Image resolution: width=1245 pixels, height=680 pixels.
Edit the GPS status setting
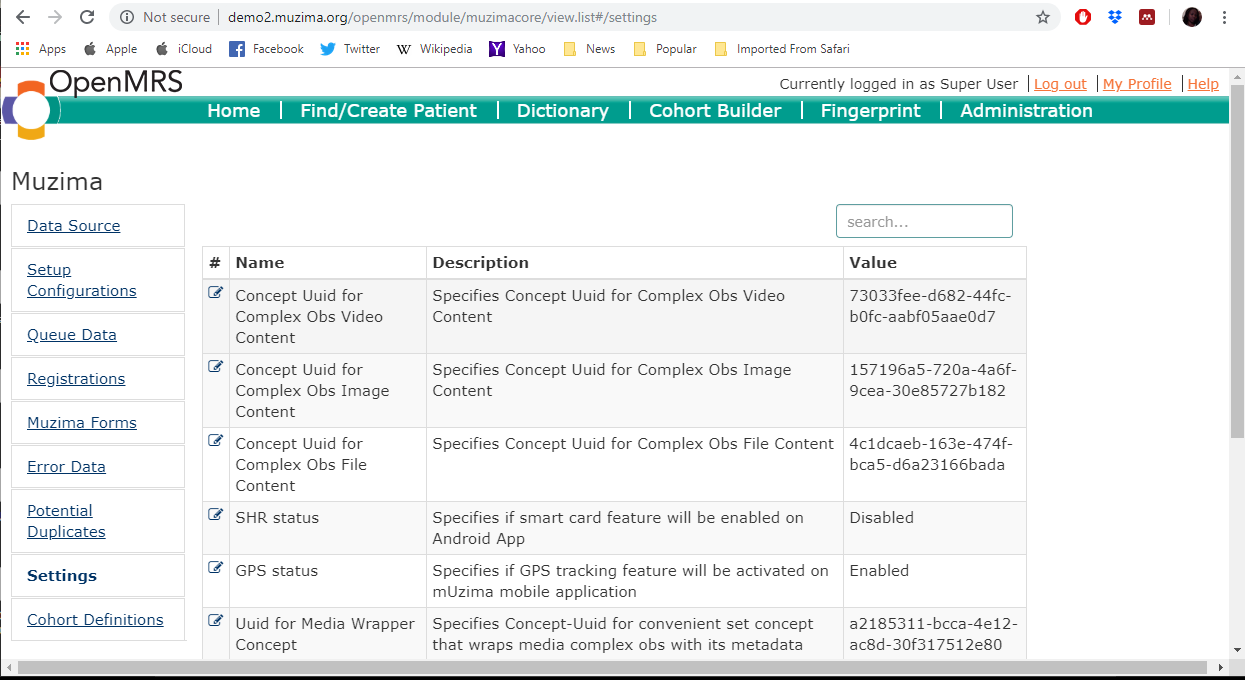tap(215, 568)
